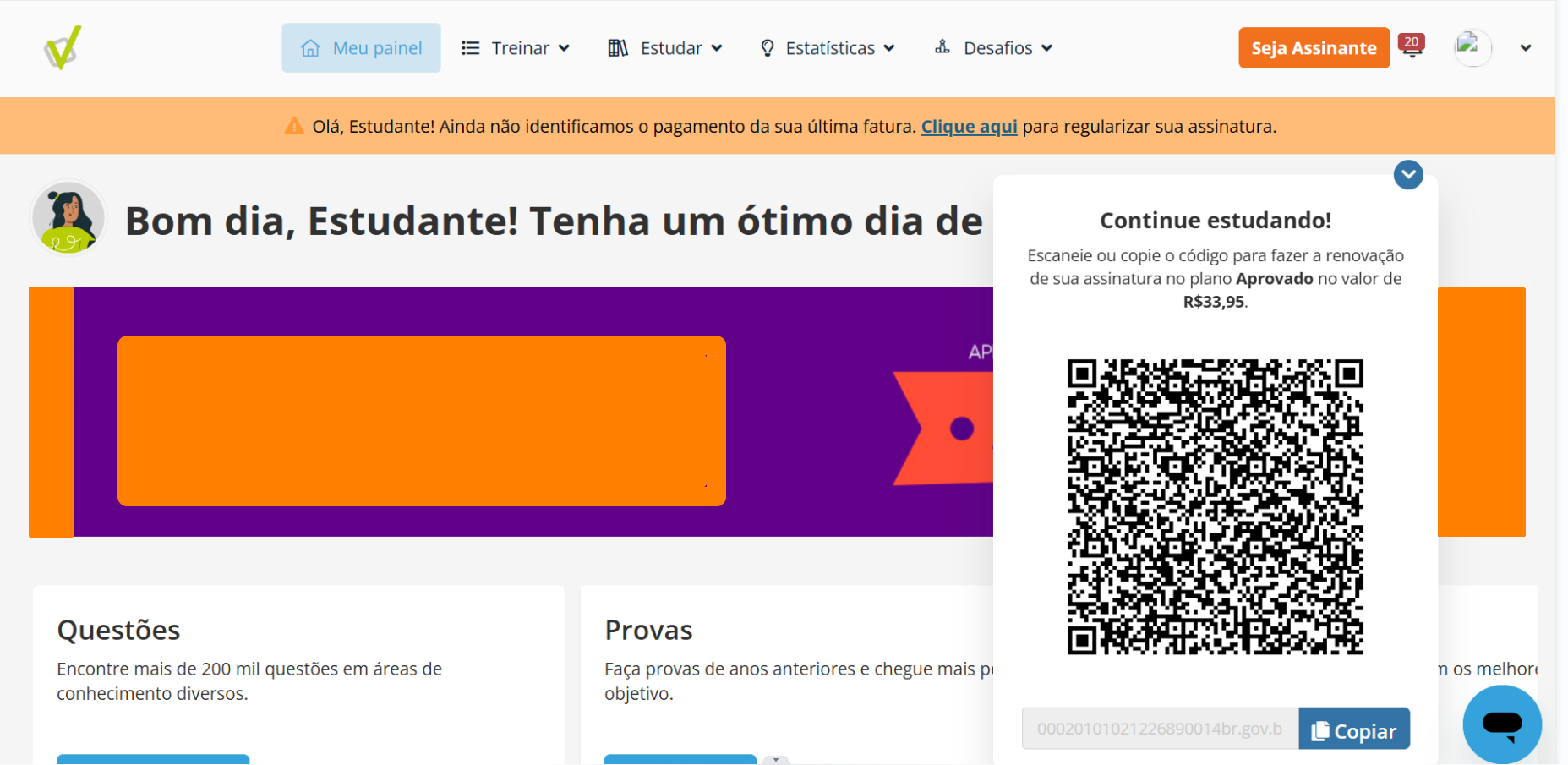Click the lightbulb icon beside Estatísticas
This screenshot has height=765, width=1568.
pyautogui.click(x=767, y=48)
